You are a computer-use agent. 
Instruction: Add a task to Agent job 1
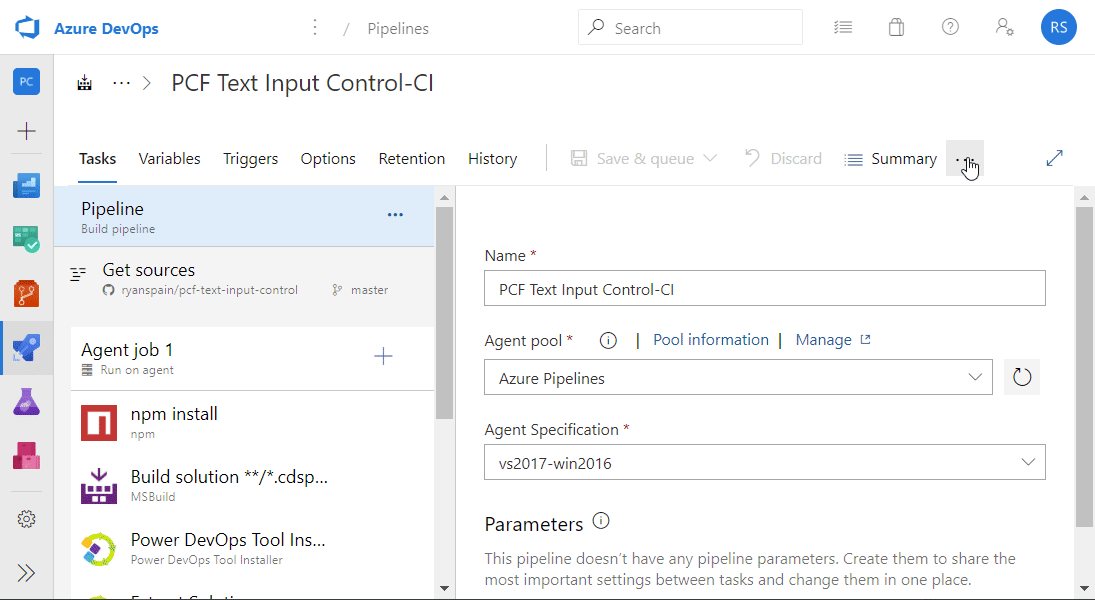coord(383,356)
